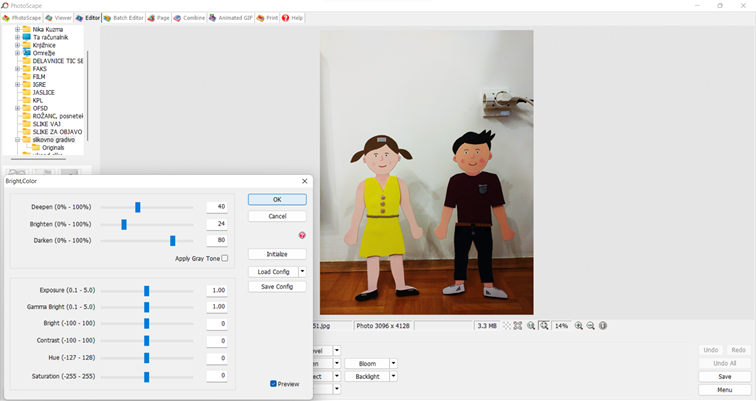Screen dimensions: 756x401
Task: Click the red help icon in Bright,Color dialog
Action: 302,235
